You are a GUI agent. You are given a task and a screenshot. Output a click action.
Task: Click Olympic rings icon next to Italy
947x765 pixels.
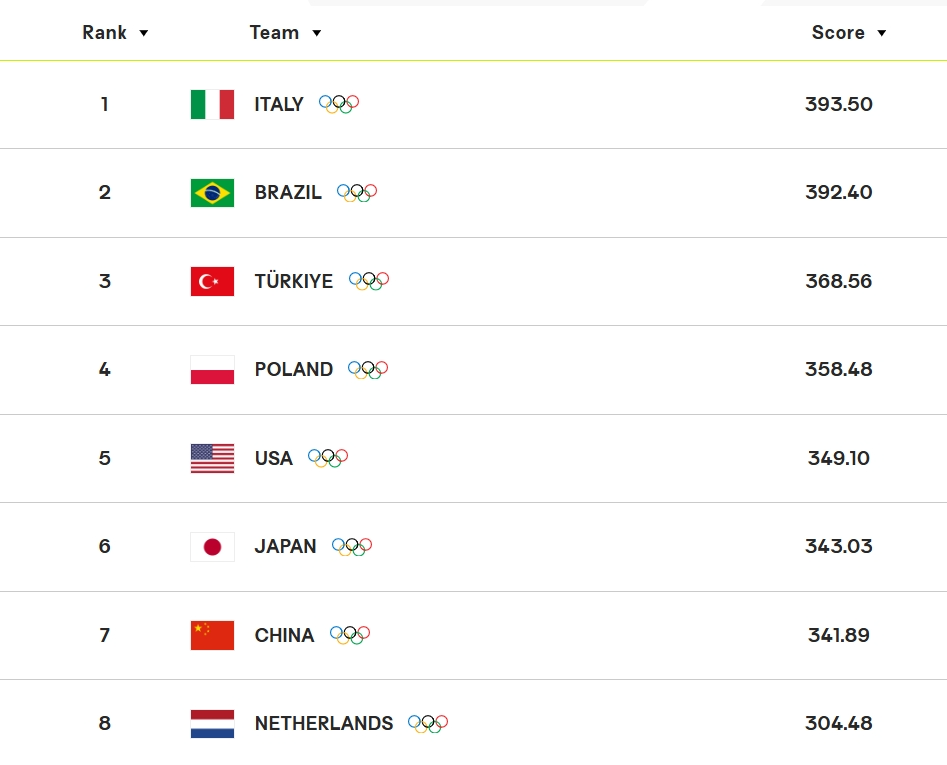pyautogui.click(x=339, y=104)
